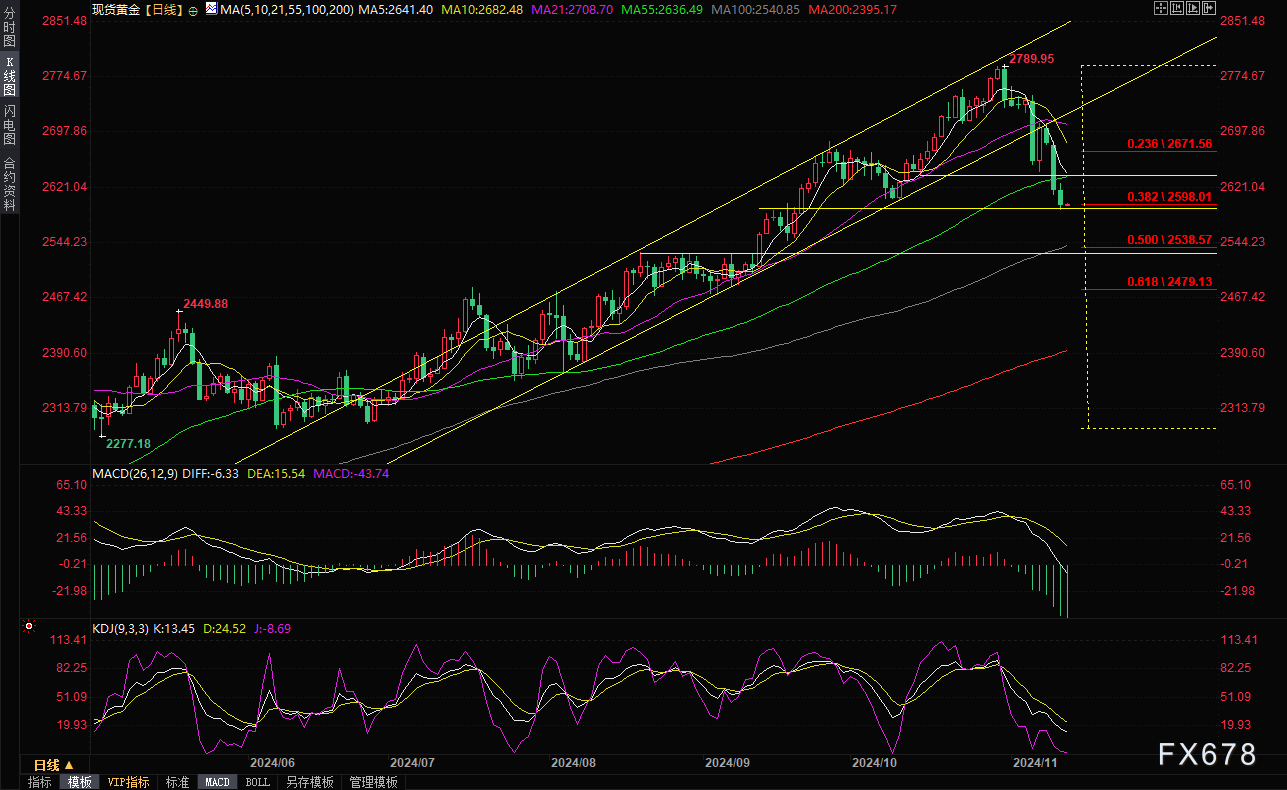1287x790 pixels.
Task: Open 管理模板 template manager
Action: coord(373,782)
